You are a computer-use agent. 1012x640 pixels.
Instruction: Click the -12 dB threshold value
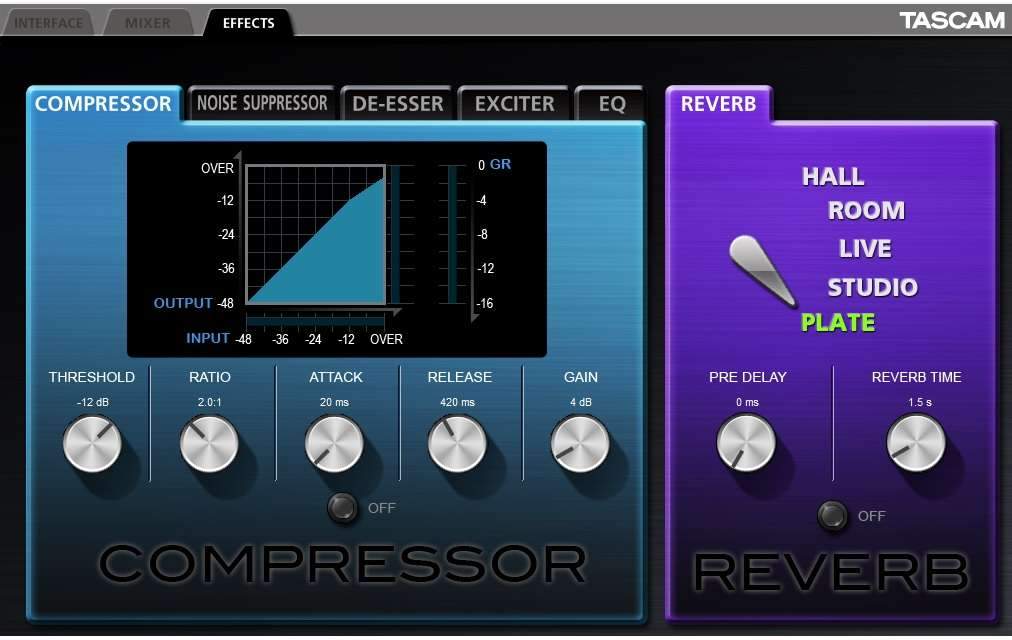coord(93,402)
